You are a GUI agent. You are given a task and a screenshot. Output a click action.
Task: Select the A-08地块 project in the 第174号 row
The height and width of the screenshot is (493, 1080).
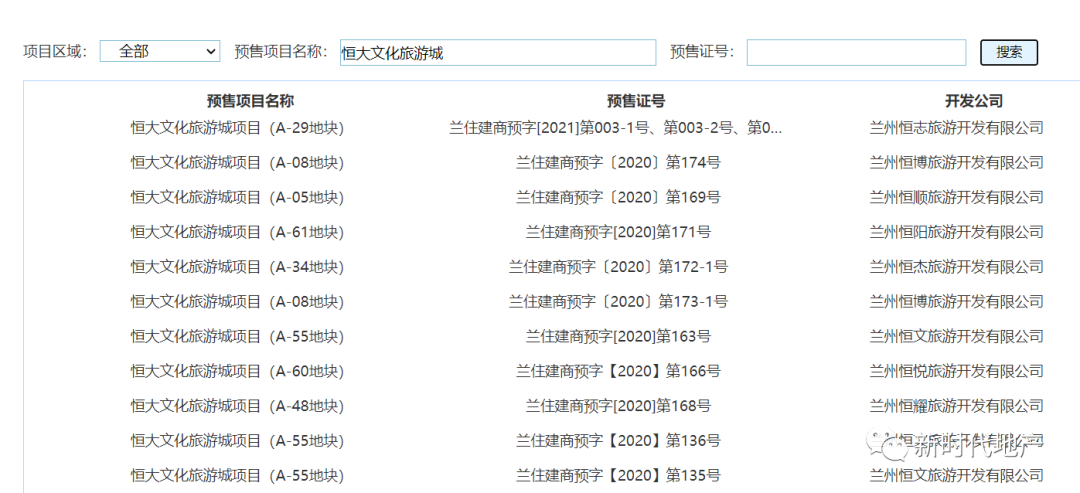[x=237, y=162]
